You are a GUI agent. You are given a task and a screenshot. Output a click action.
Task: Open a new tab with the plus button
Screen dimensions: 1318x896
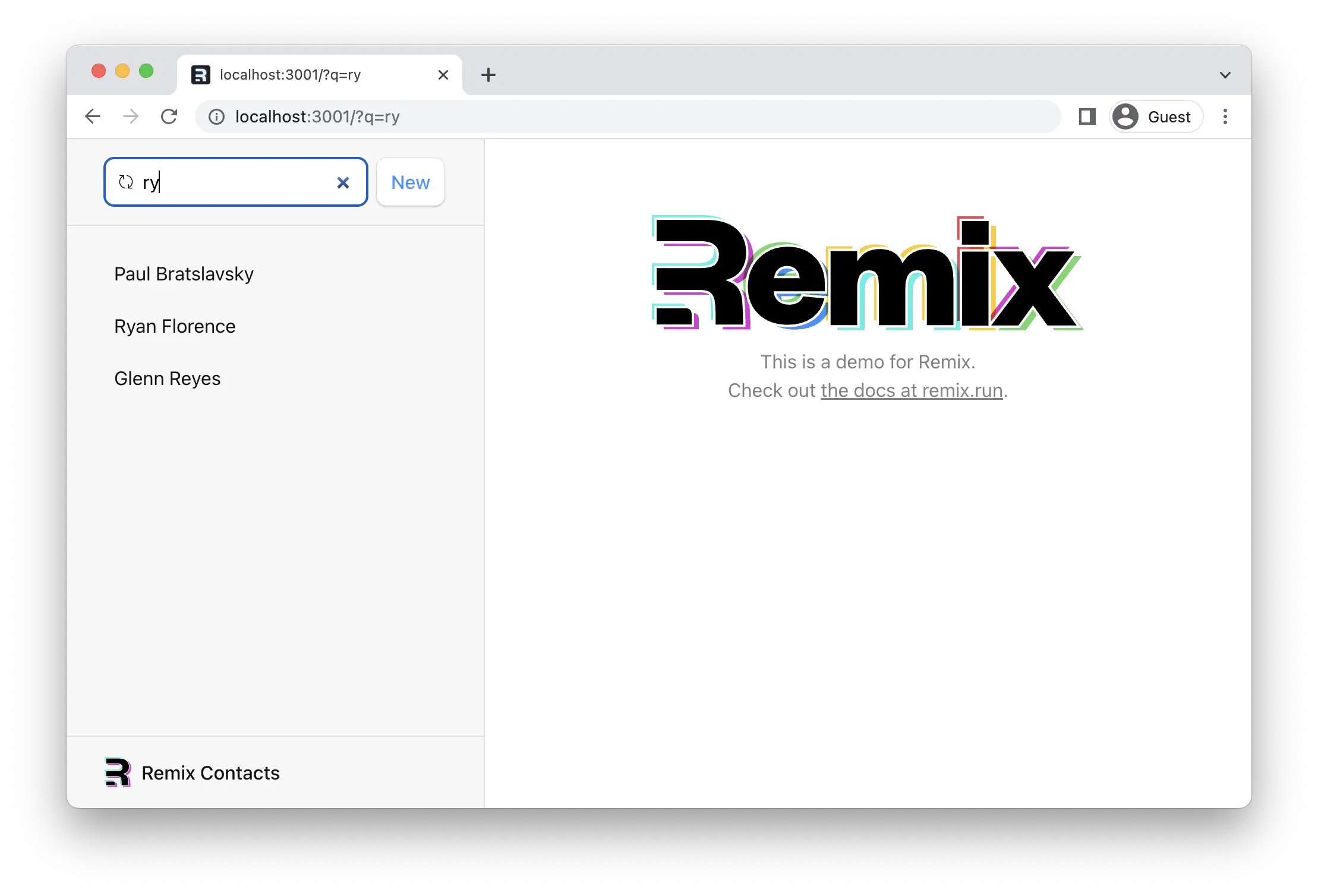pos(488,75)
